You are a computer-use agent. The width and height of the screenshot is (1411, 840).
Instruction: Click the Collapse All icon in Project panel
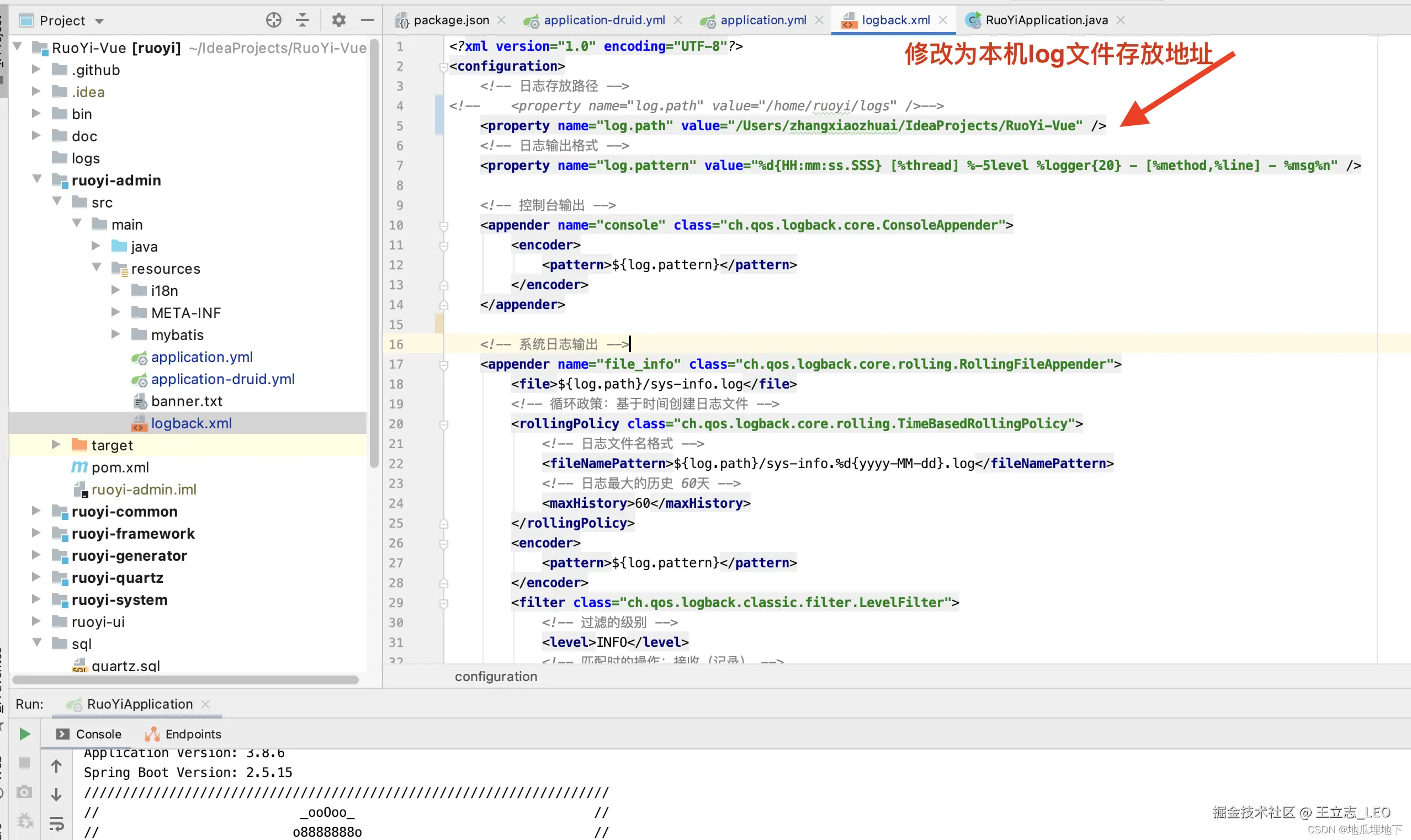click(x=303, y=20)
